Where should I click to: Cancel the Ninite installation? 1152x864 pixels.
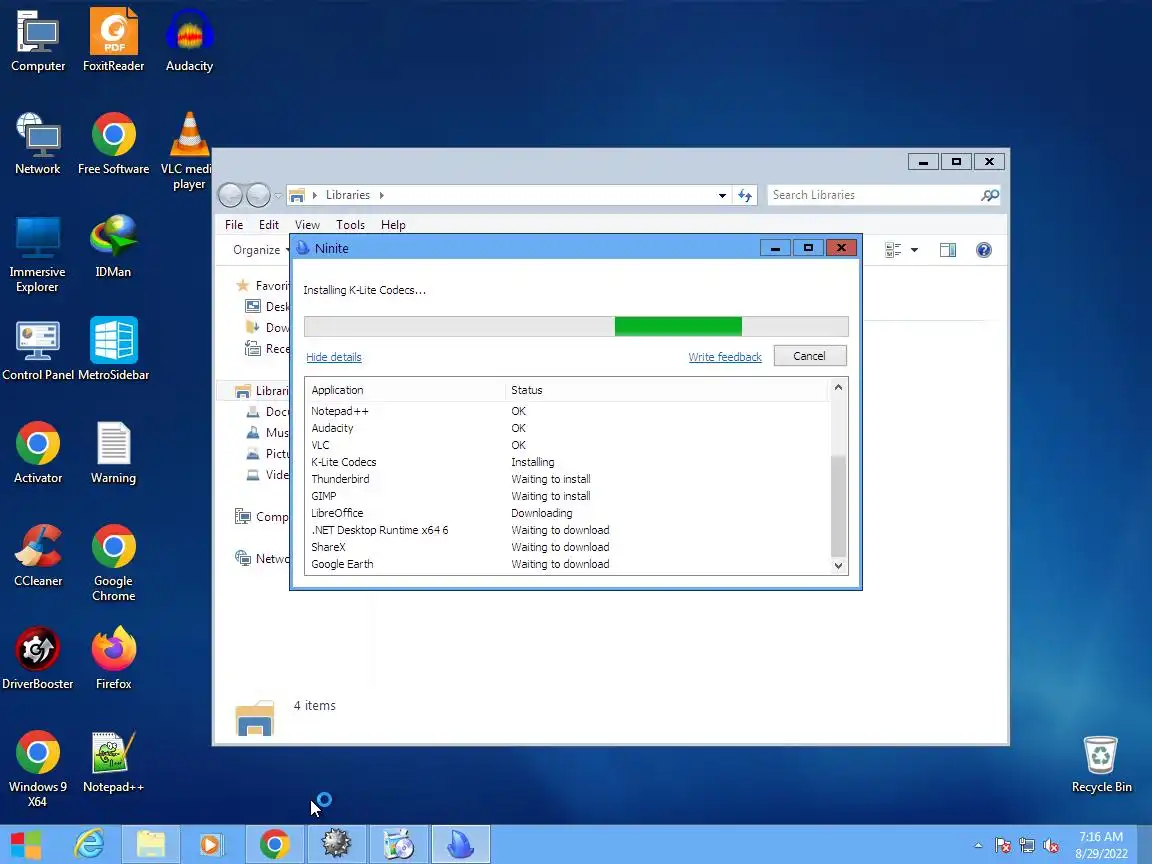[x=810, y=356]
